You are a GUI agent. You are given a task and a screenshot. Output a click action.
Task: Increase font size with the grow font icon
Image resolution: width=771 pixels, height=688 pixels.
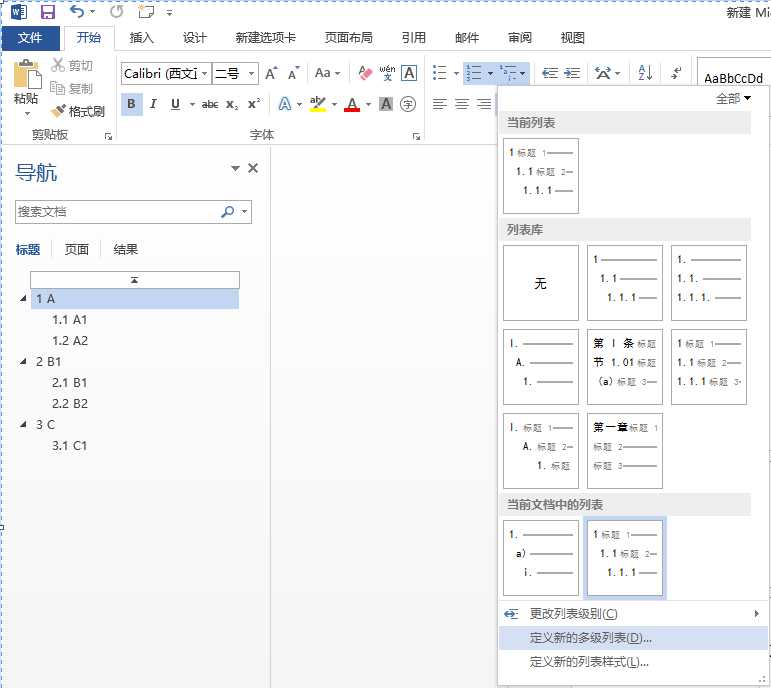(271, 74)
